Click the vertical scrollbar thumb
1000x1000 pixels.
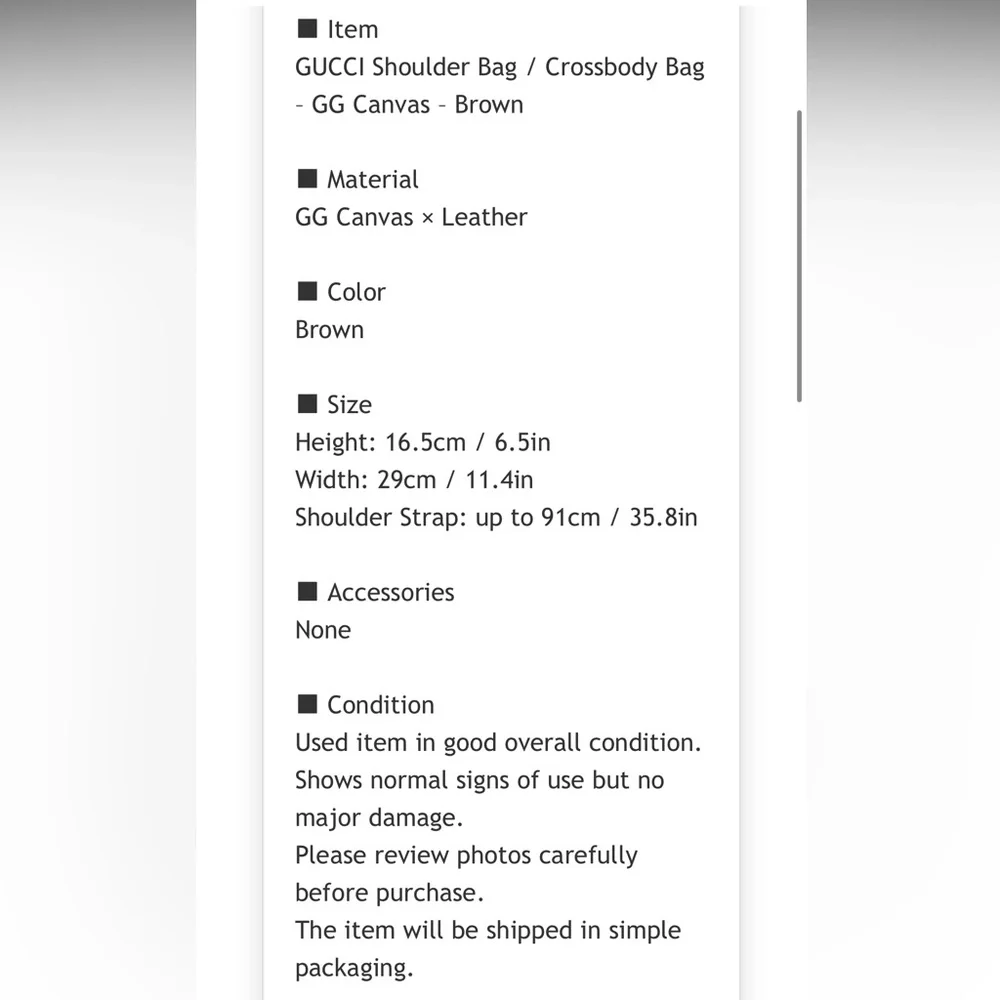pos(799,255)
